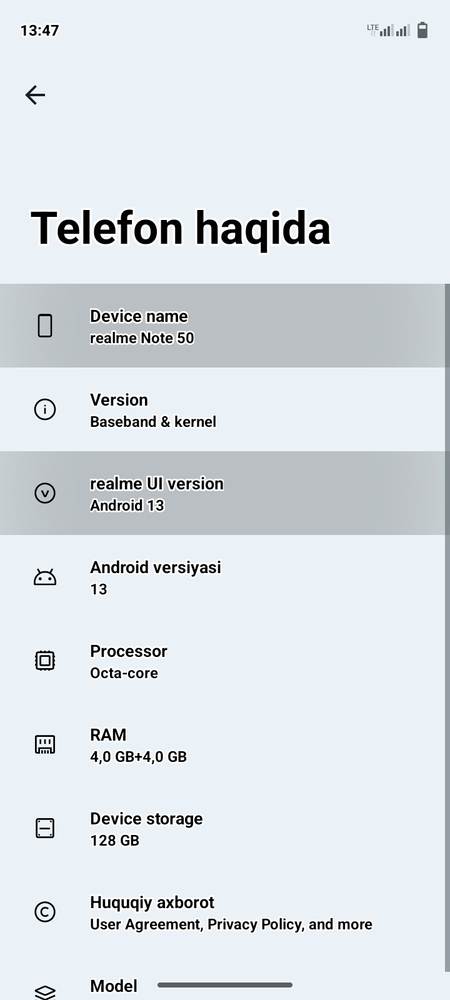Tap the realme UI version chevron icon
The image size is (450, 1000).
pyautogui.click(x=45, y=493)
